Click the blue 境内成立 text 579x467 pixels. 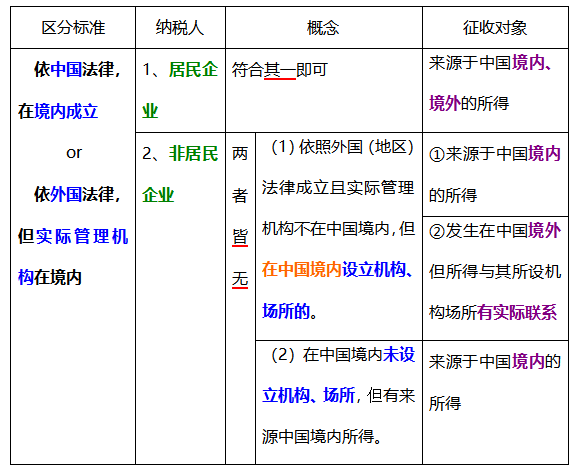(66, 111)
